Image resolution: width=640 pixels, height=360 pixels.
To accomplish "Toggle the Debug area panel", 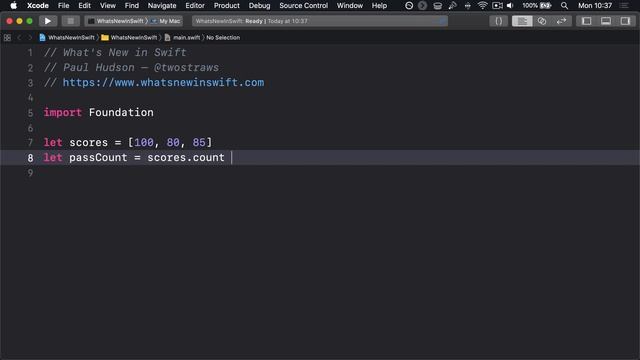I will coord(606,21).
